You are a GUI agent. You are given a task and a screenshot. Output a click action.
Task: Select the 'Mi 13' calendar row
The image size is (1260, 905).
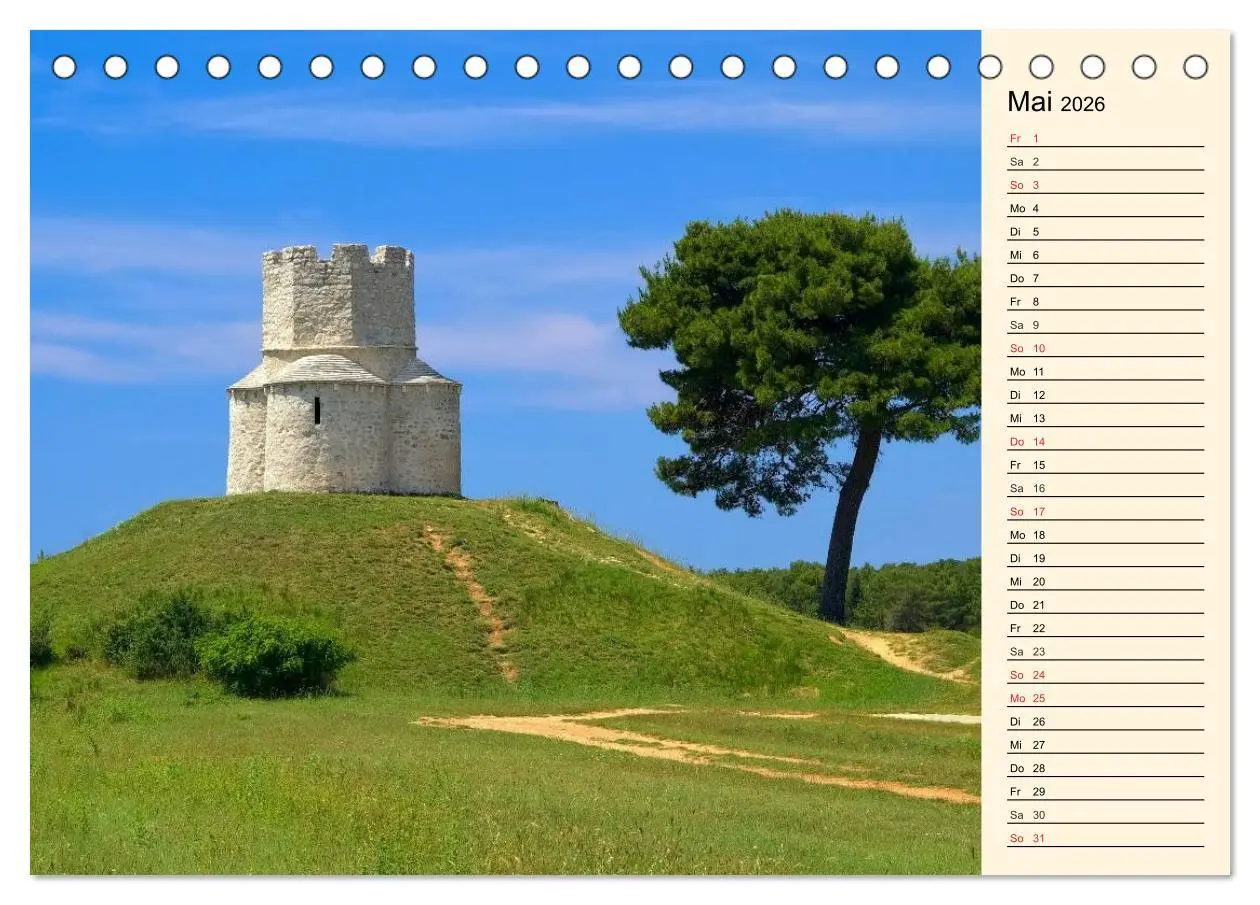pyautogui.click(x=1105, y=418)
